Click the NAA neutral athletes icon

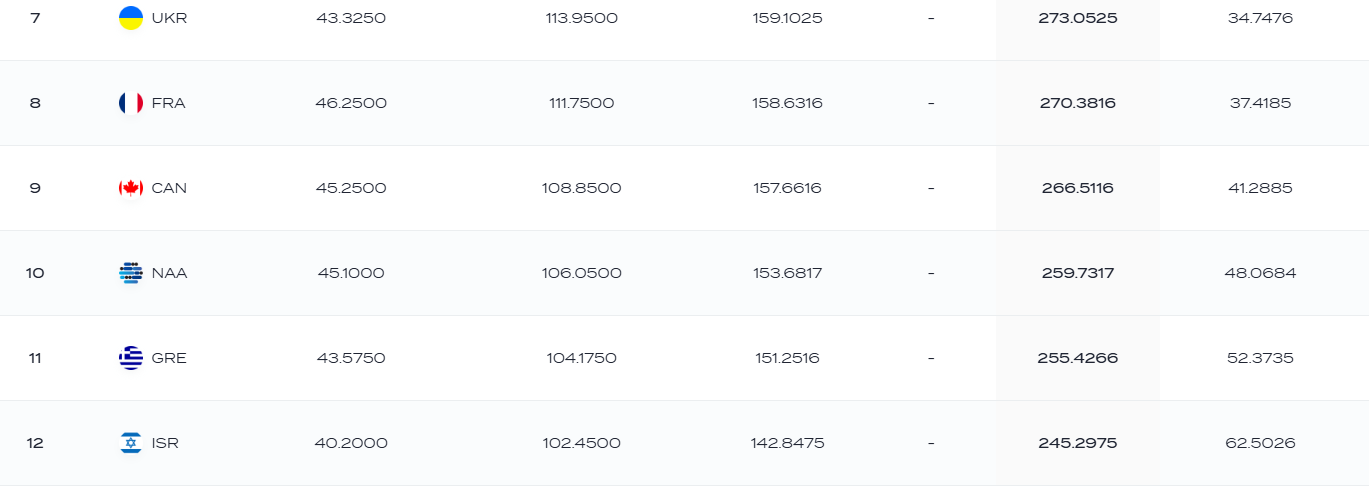pyautogui.click(x=131, y=273)
